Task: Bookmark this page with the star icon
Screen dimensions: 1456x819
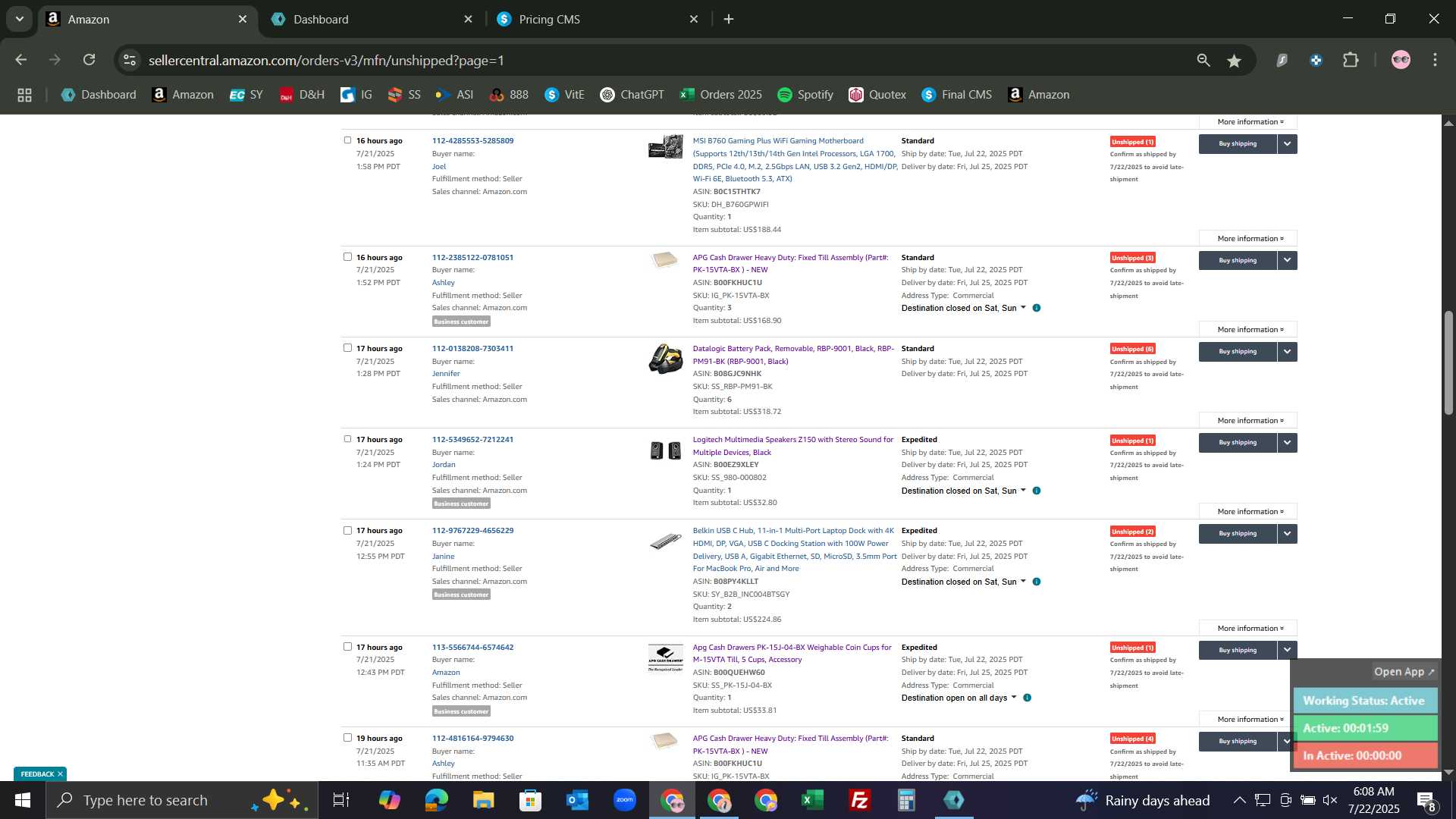Action: pyautogui.click(x=1235, y=60)
